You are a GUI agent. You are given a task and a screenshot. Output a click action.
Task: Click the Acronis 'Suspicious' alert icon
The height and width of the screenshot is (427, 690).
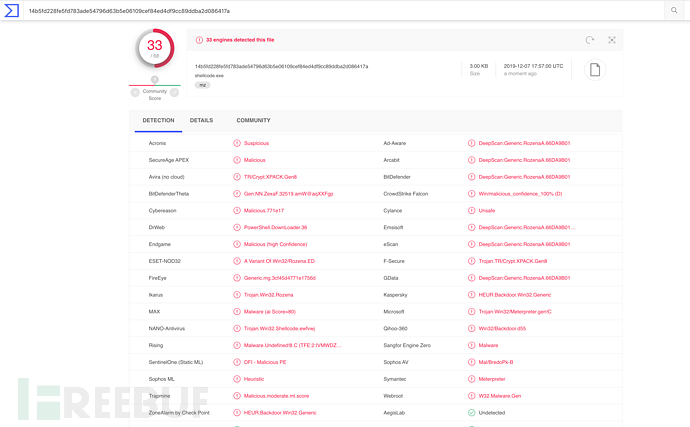pyautogui.click(x=237, y=143)
